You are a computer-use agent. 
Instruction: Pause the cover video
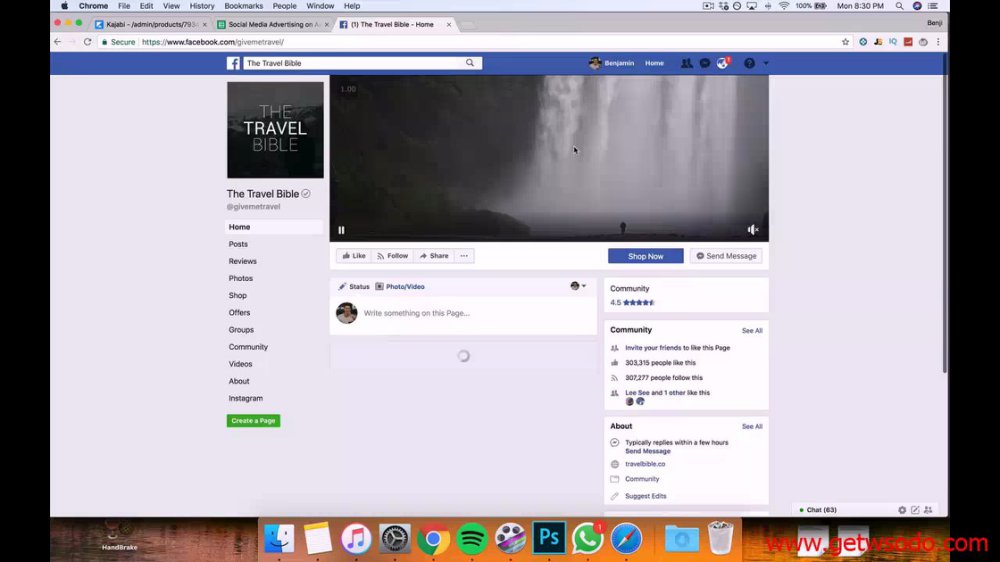[341, 230]
